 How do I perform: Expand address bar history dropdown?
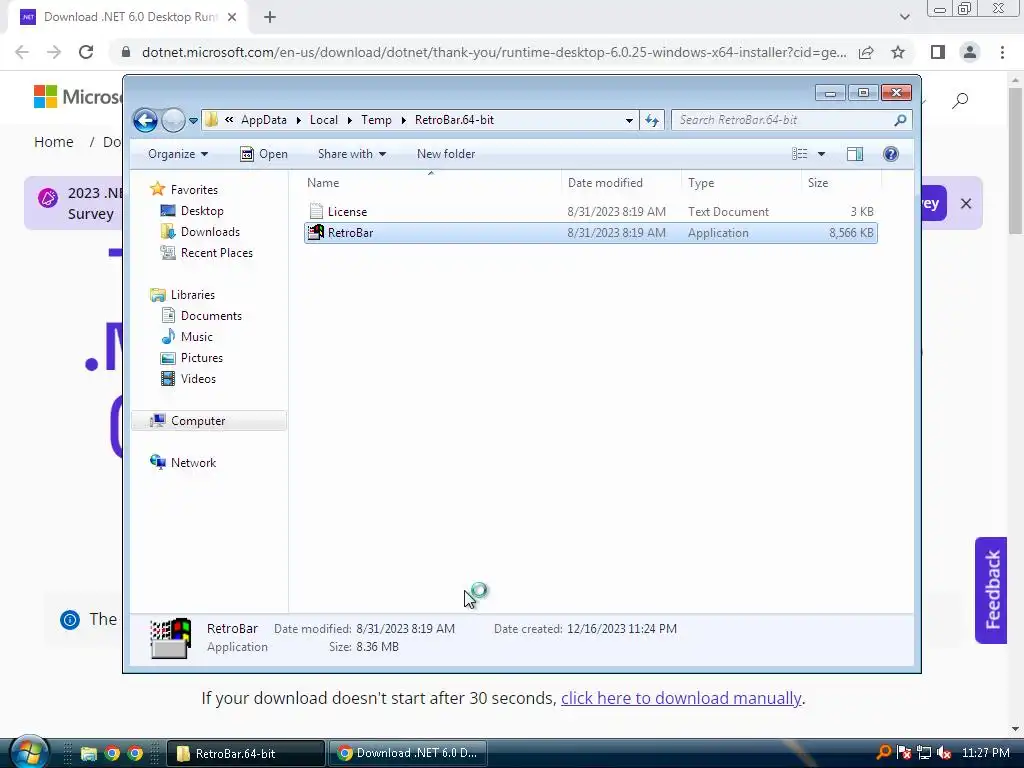click(629, 120)
